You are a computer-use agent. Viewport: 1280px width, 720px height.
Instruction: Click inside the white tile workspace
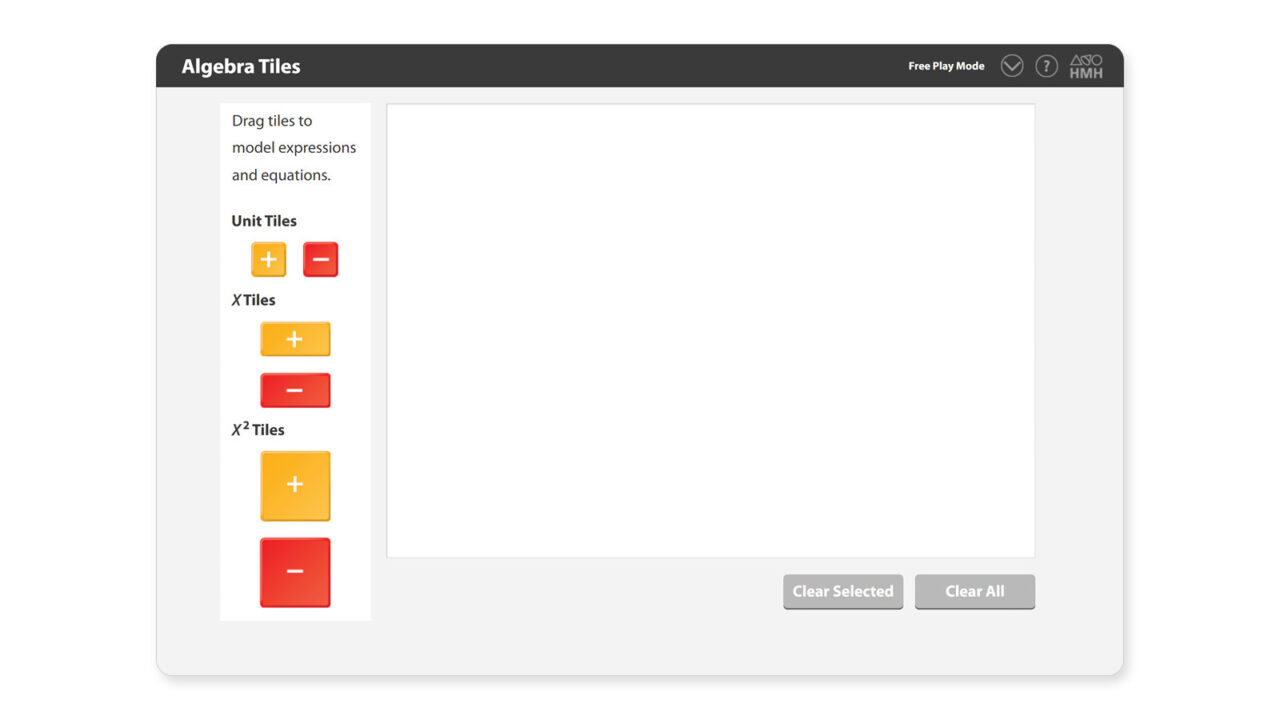pos(710,331)
